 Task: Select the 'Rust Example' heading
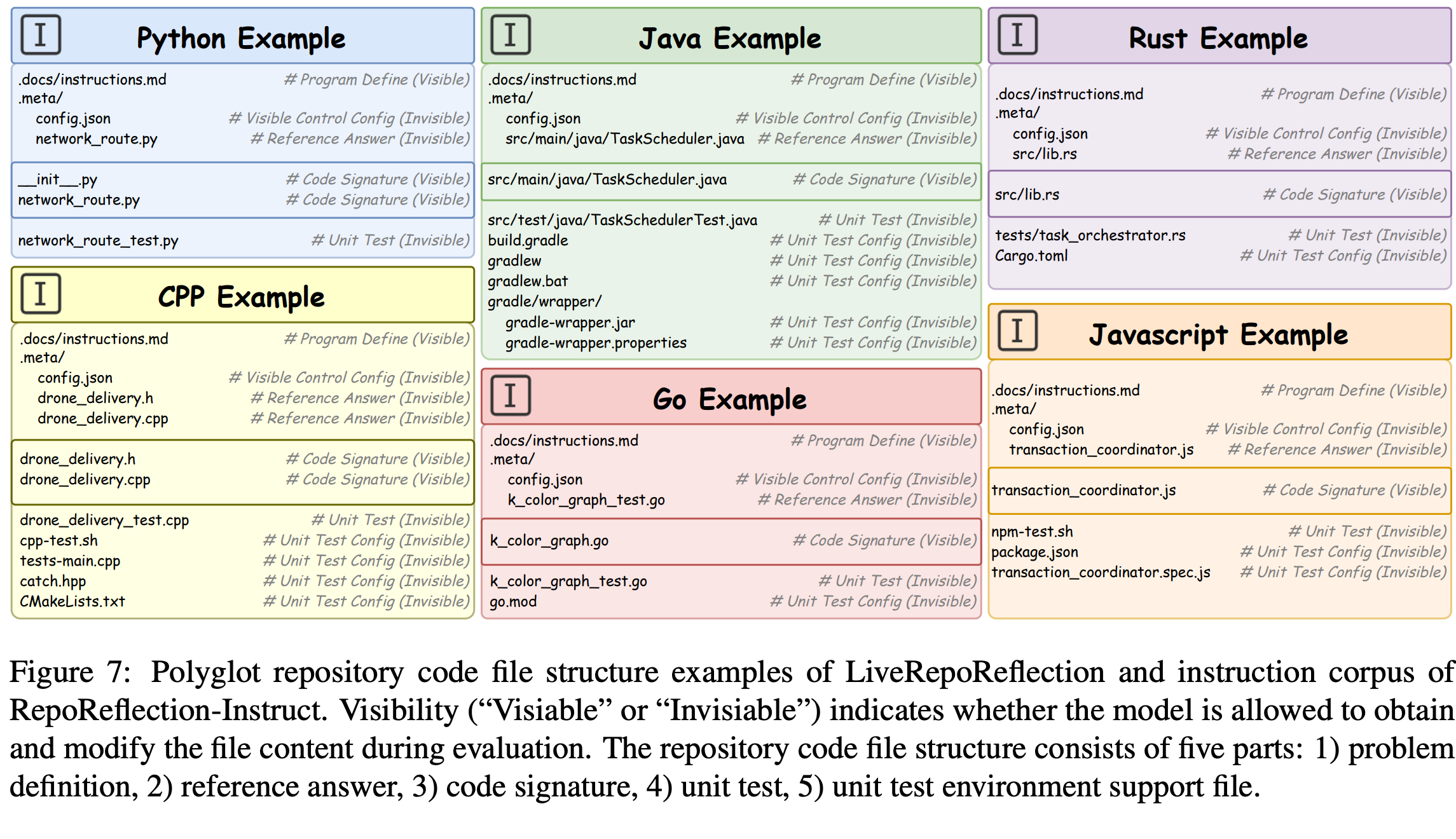point(1218,38)
